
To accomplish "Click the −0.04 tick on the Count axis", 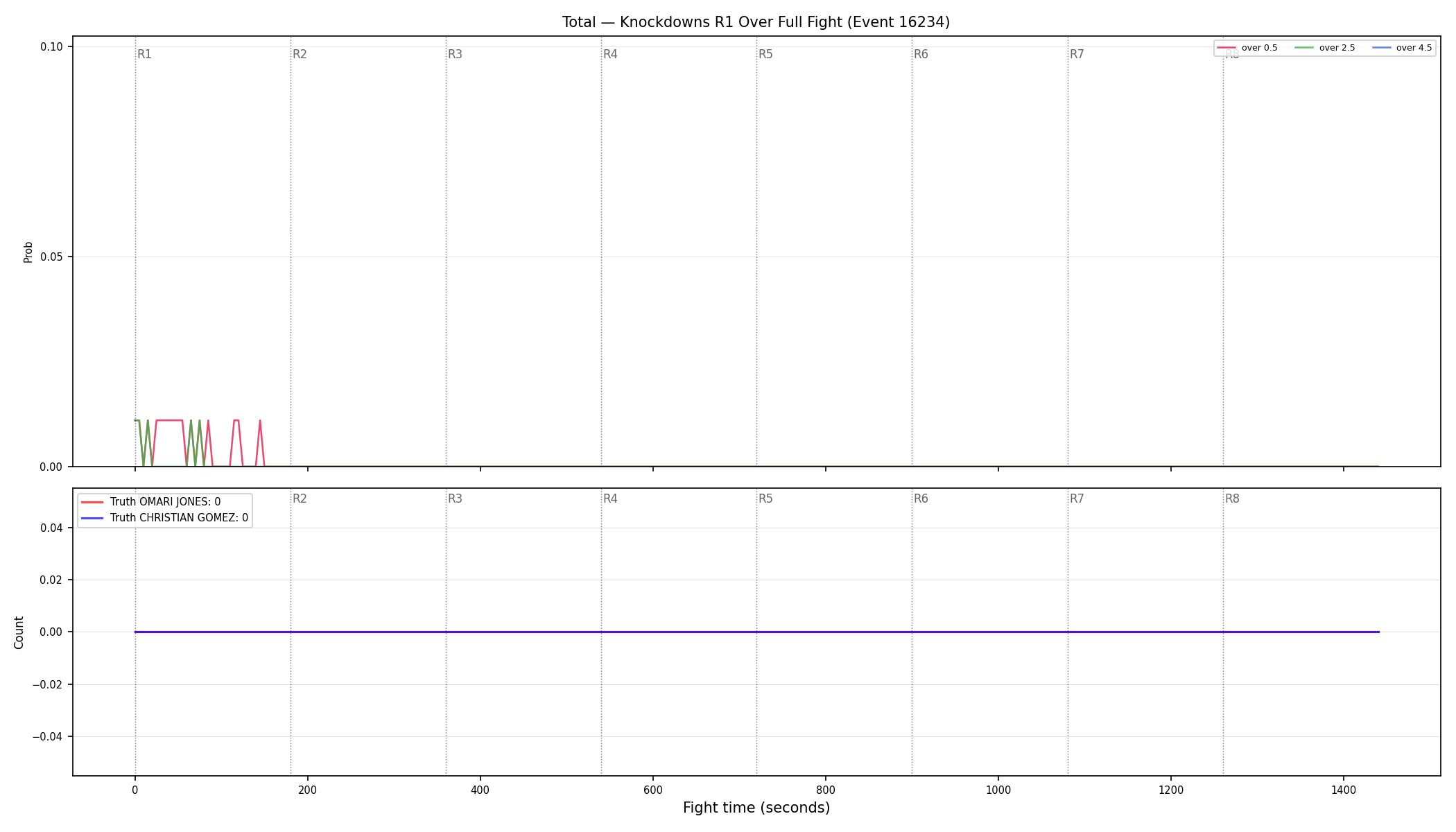I will (48, 737).
